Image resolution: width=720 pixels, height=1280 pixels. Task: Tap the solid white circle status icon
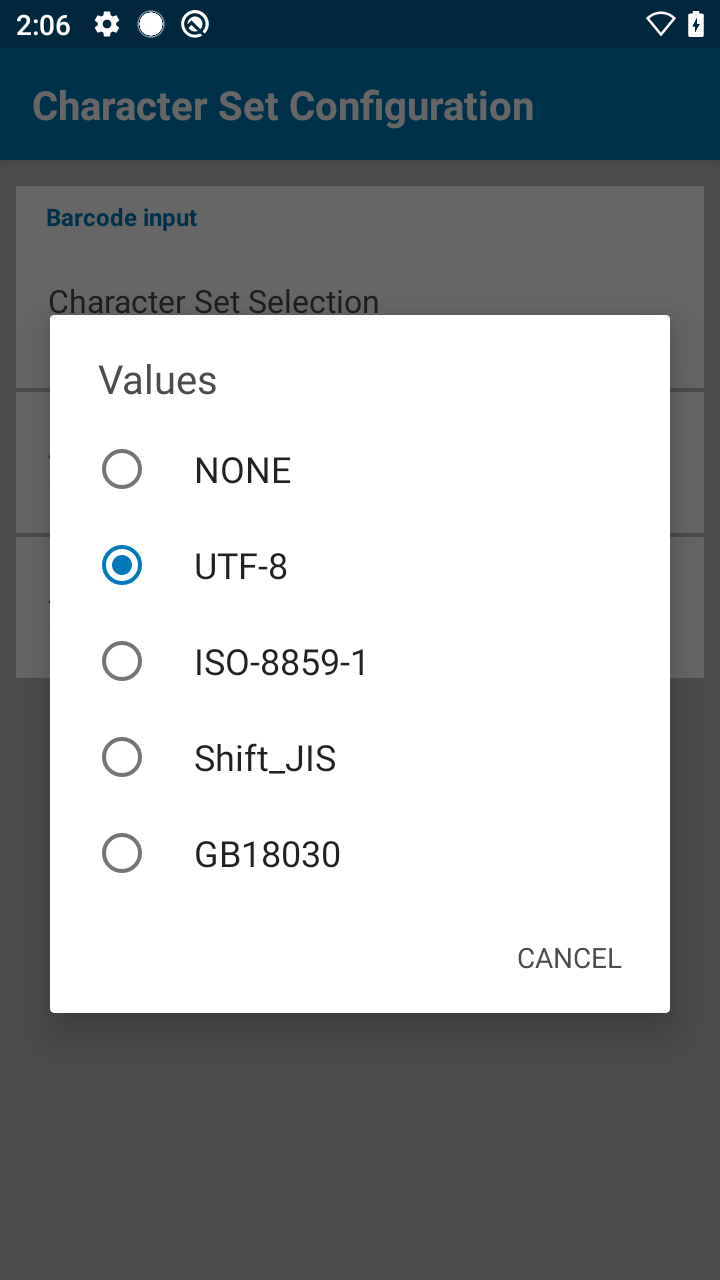click(x=151, y=24)
